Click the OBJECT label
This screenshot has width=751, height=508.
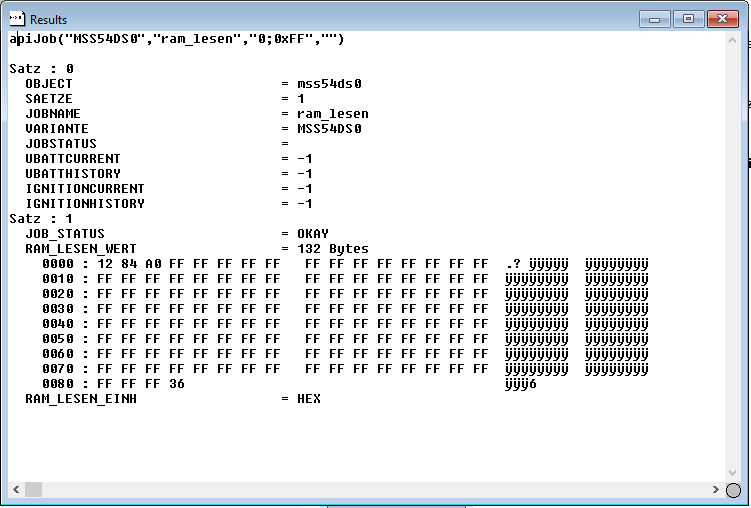(x=49, y=84)
